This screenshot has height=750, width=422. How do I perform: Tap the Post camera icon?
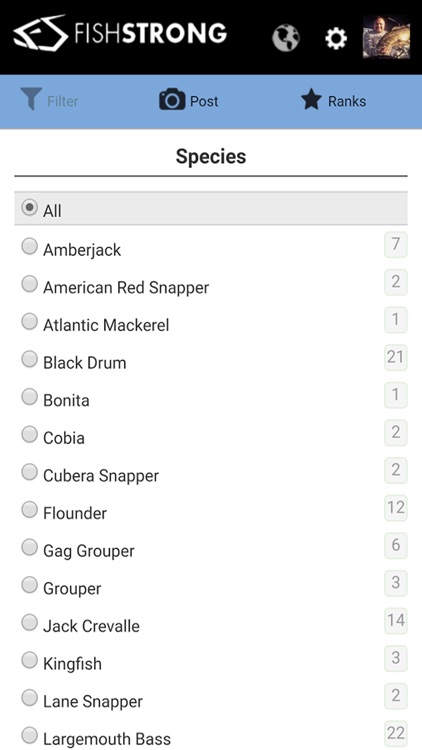pos(172,99)
